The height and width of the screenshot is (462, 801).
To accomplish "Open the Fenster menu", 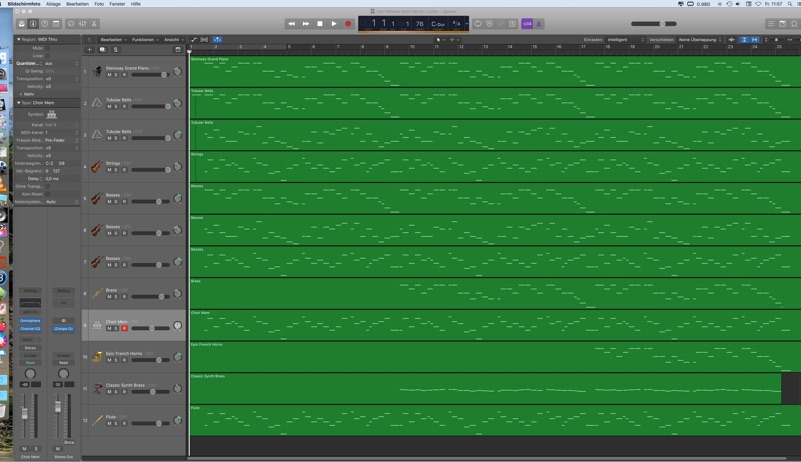I will point(117,4).
